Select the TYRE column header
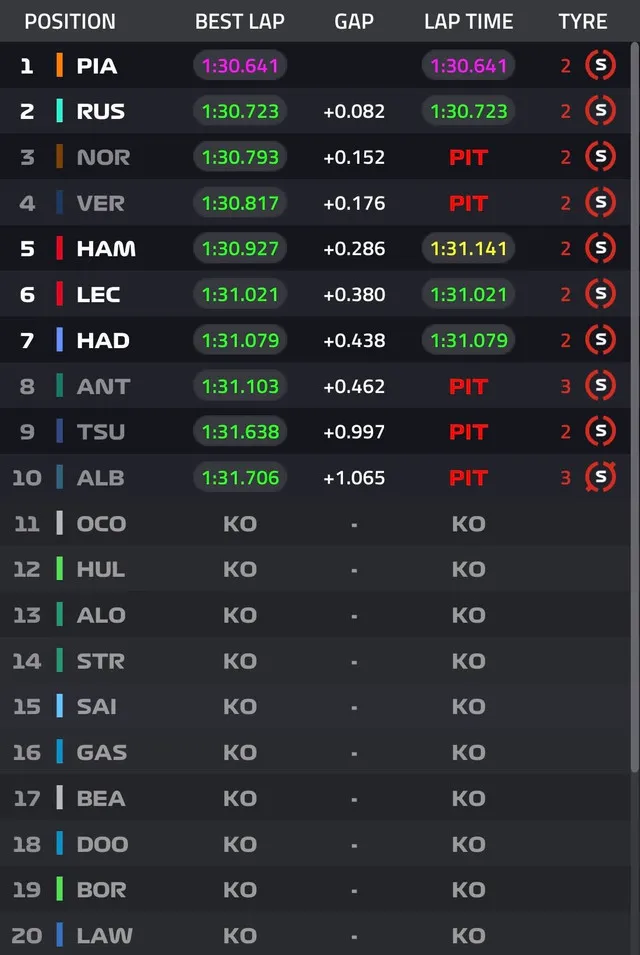The height and width of the screenshot is (955, 640). [x=583, y=22]
